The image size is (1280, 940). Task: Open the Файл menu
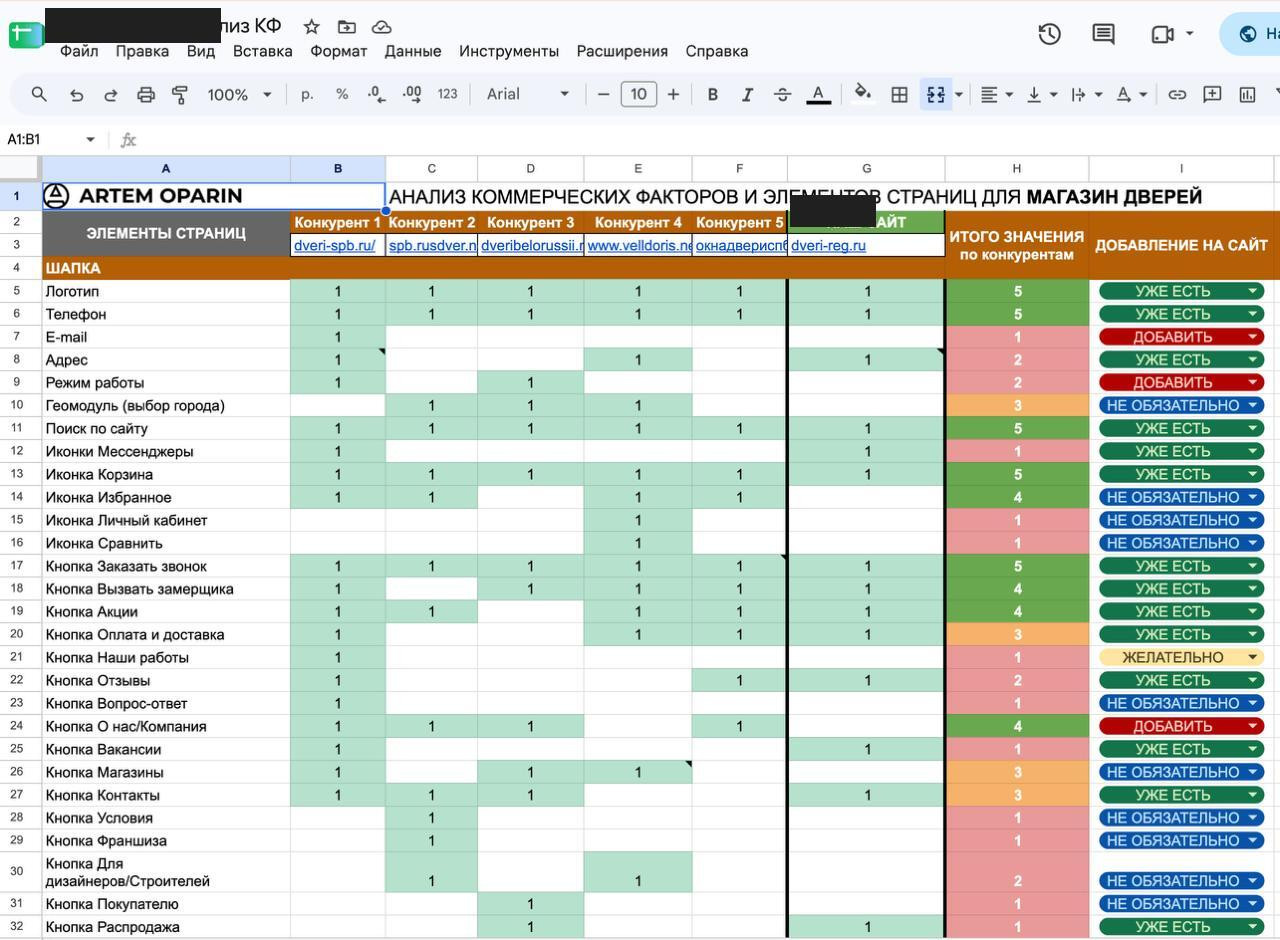coord(79,51)
